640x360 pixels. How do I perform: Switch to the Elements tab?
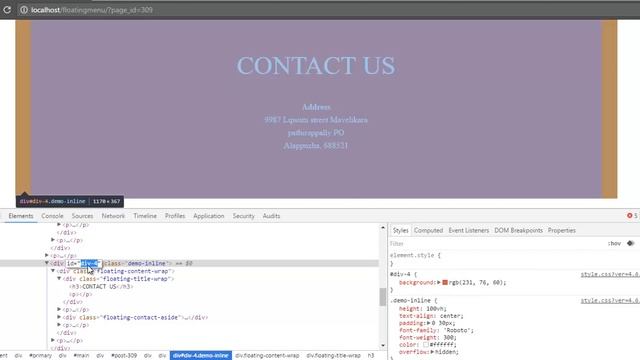(x=21, y=216)
